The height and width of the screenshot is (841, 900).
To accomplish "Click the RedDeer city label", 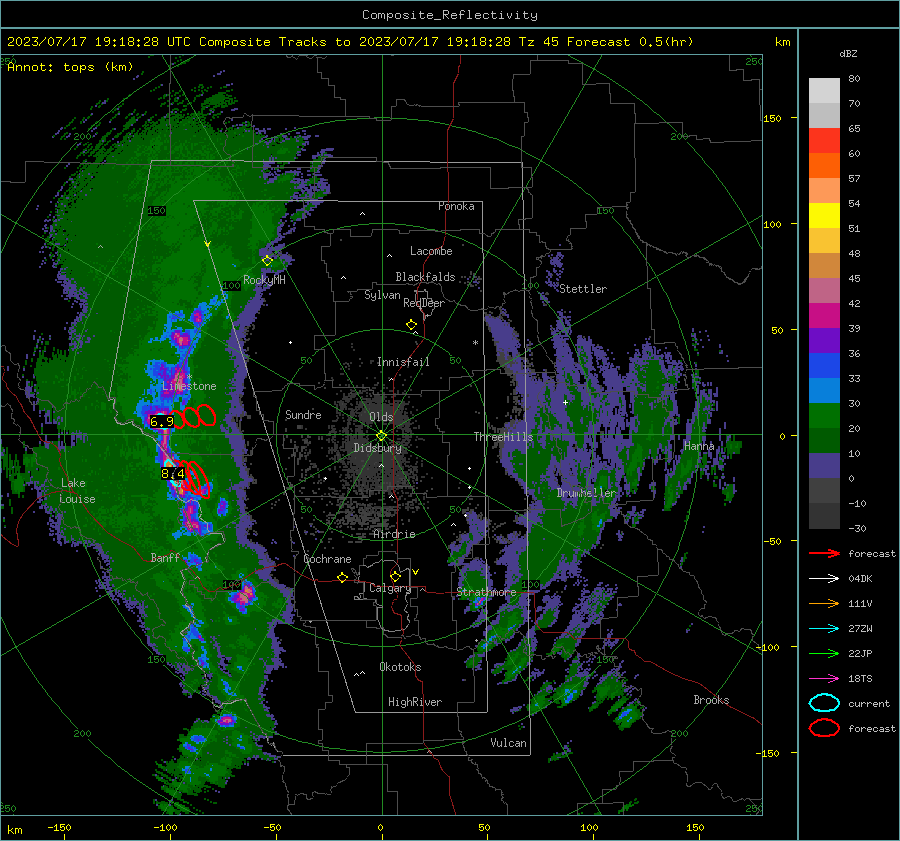I will (424, 303).
